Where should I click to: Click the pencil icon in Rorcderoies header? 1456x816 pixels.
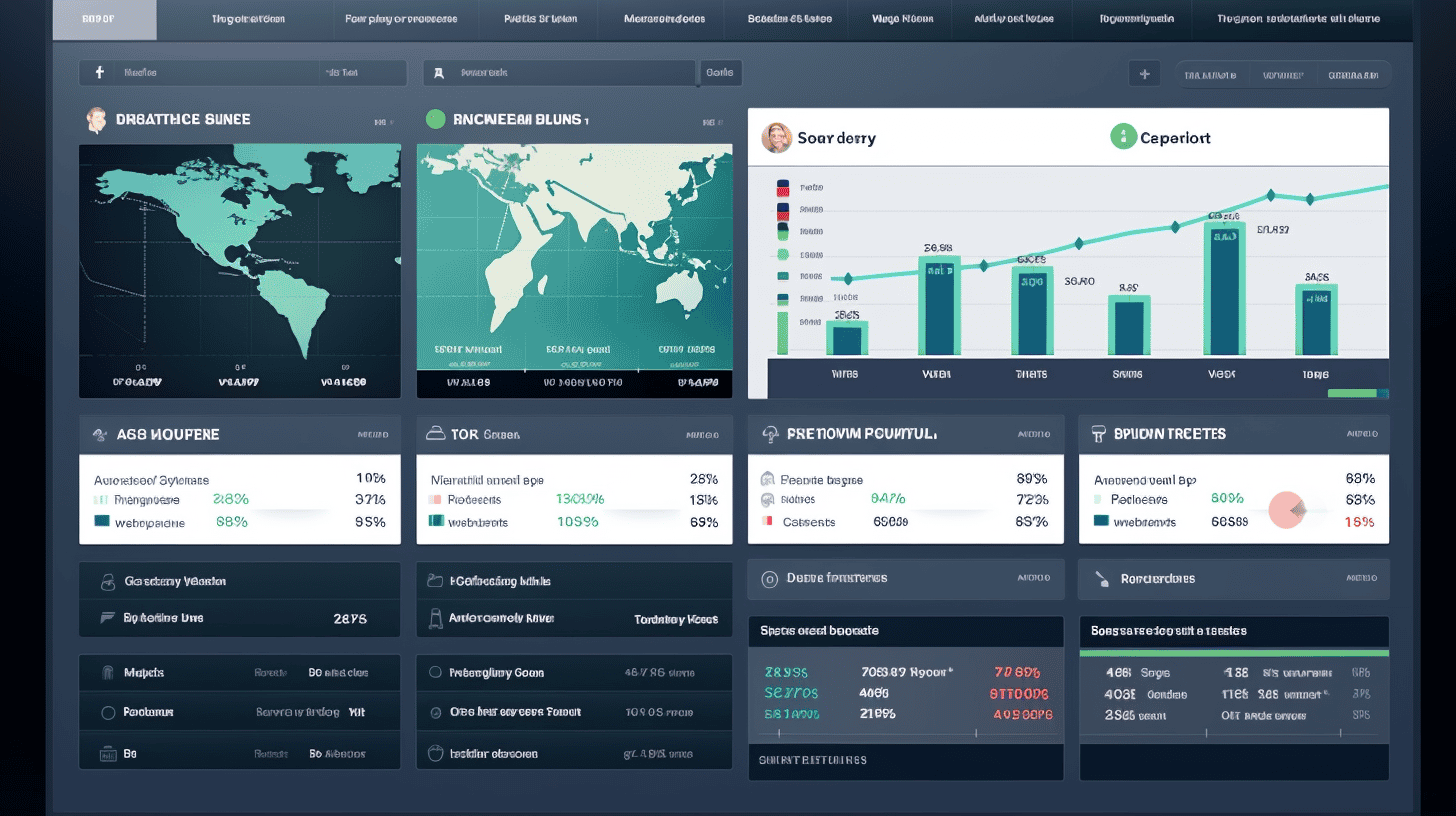1102,578
